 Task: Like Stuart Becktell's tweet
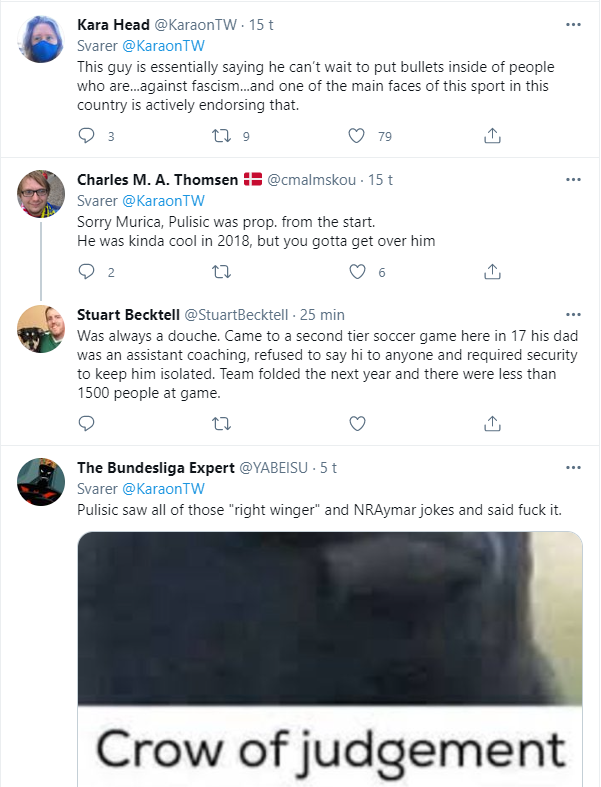[x=357, y=424]
